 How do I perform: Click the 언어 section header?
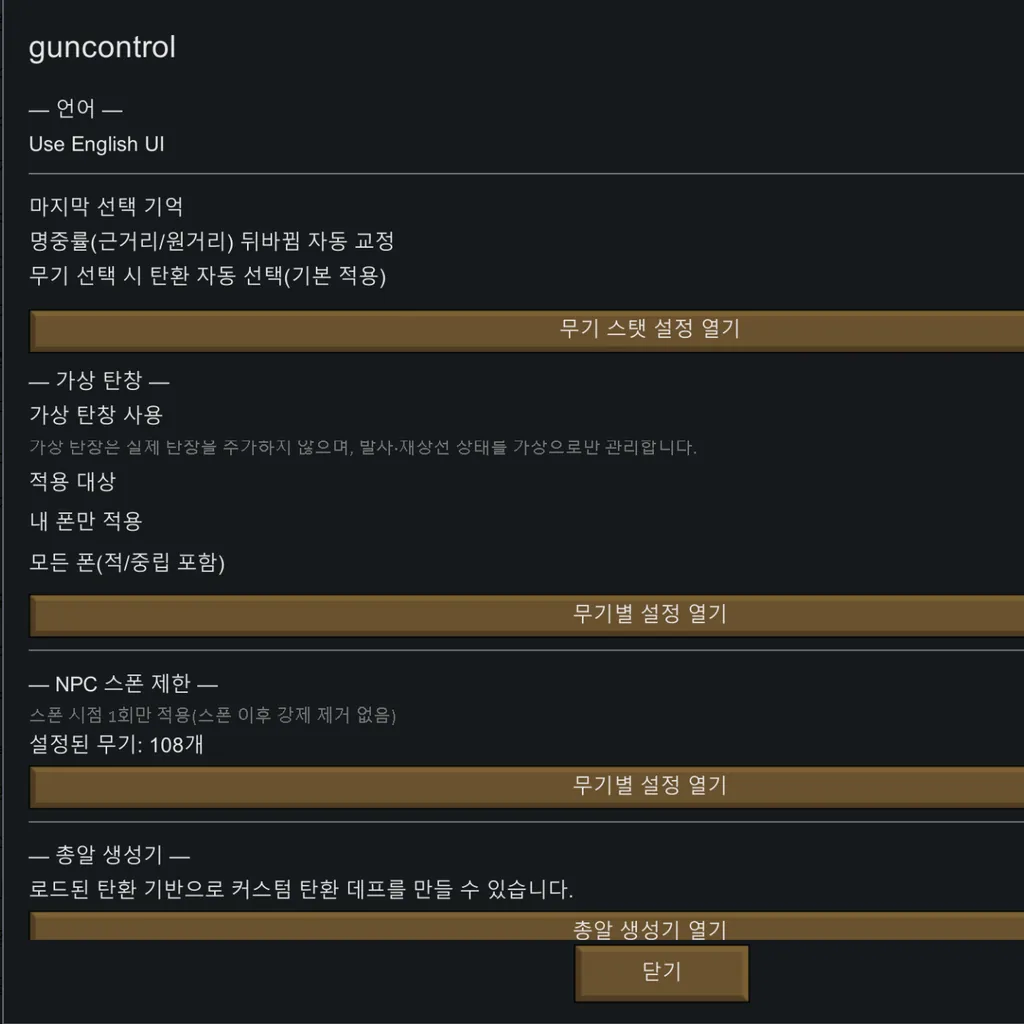click(76, 109)
